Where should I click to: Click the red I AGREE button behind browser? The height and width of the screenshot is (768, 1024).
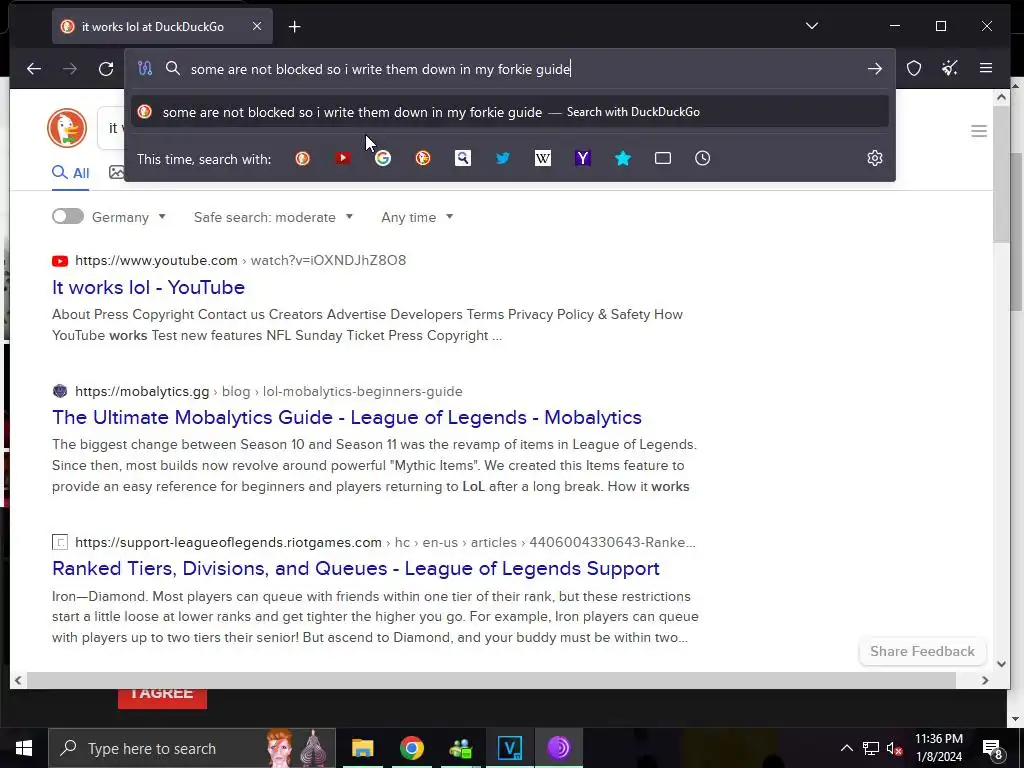(x=162, y=697)
